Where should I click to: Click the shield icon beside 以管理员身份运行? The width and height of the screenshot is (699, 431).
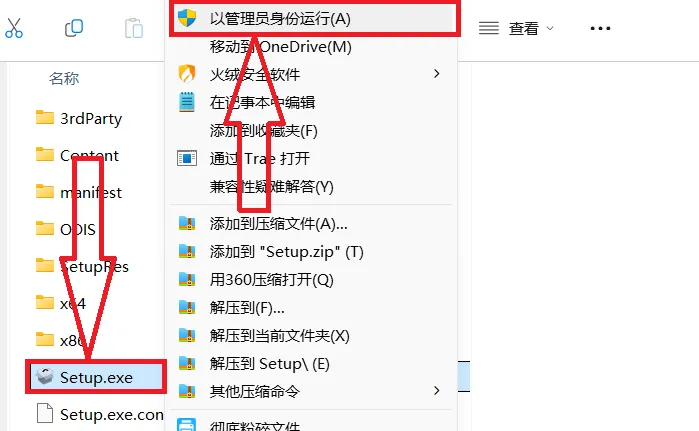(187, 18)
